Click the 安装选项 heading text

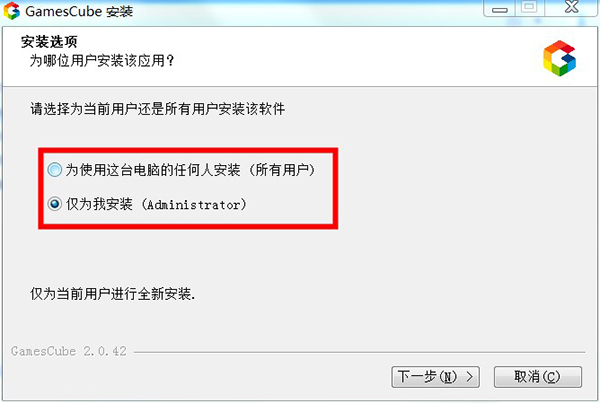coord(49,42)
